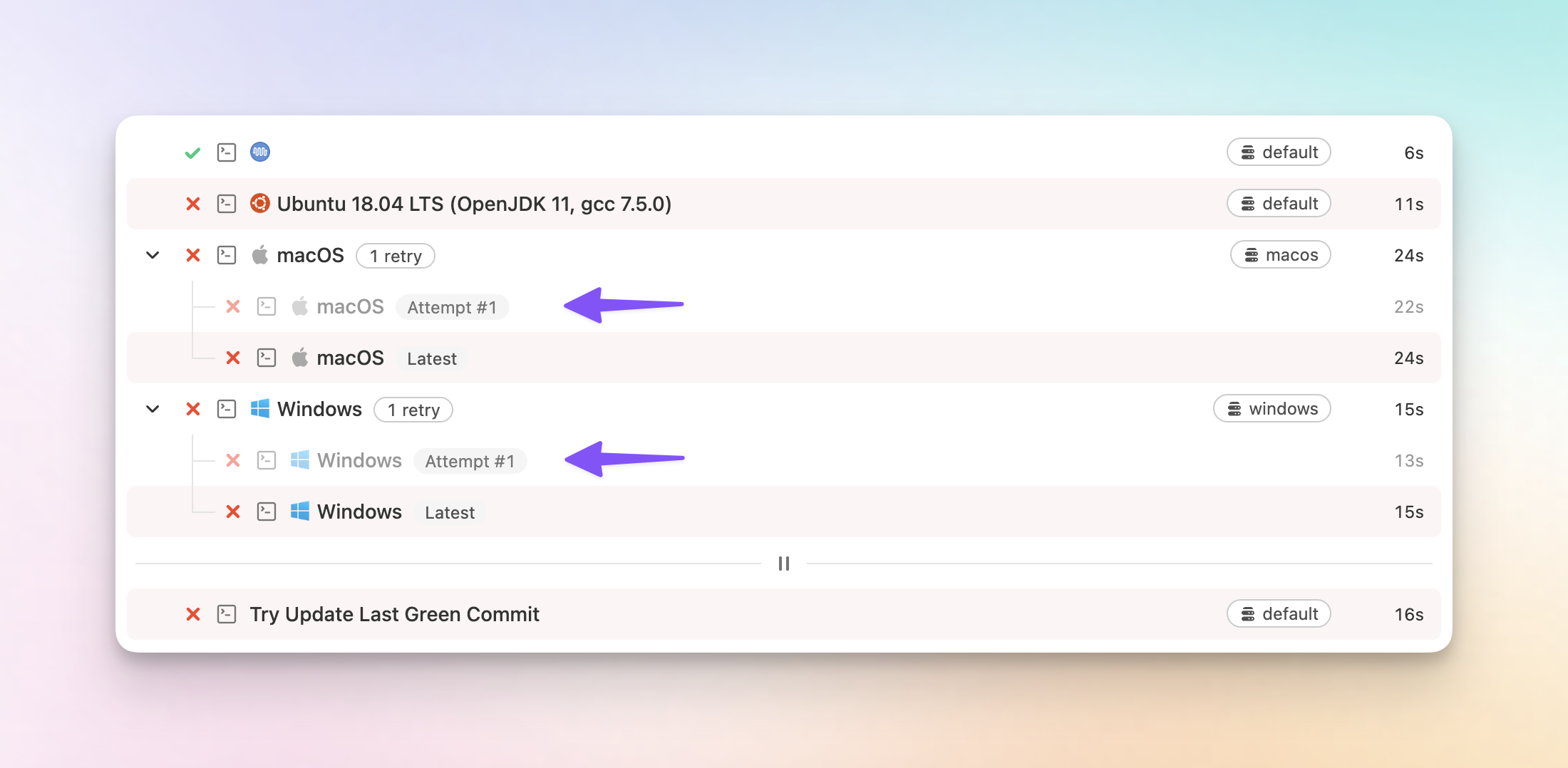
Task: Click the macOS parent job label
Action: pyautogui.click(x=310, y=255)
